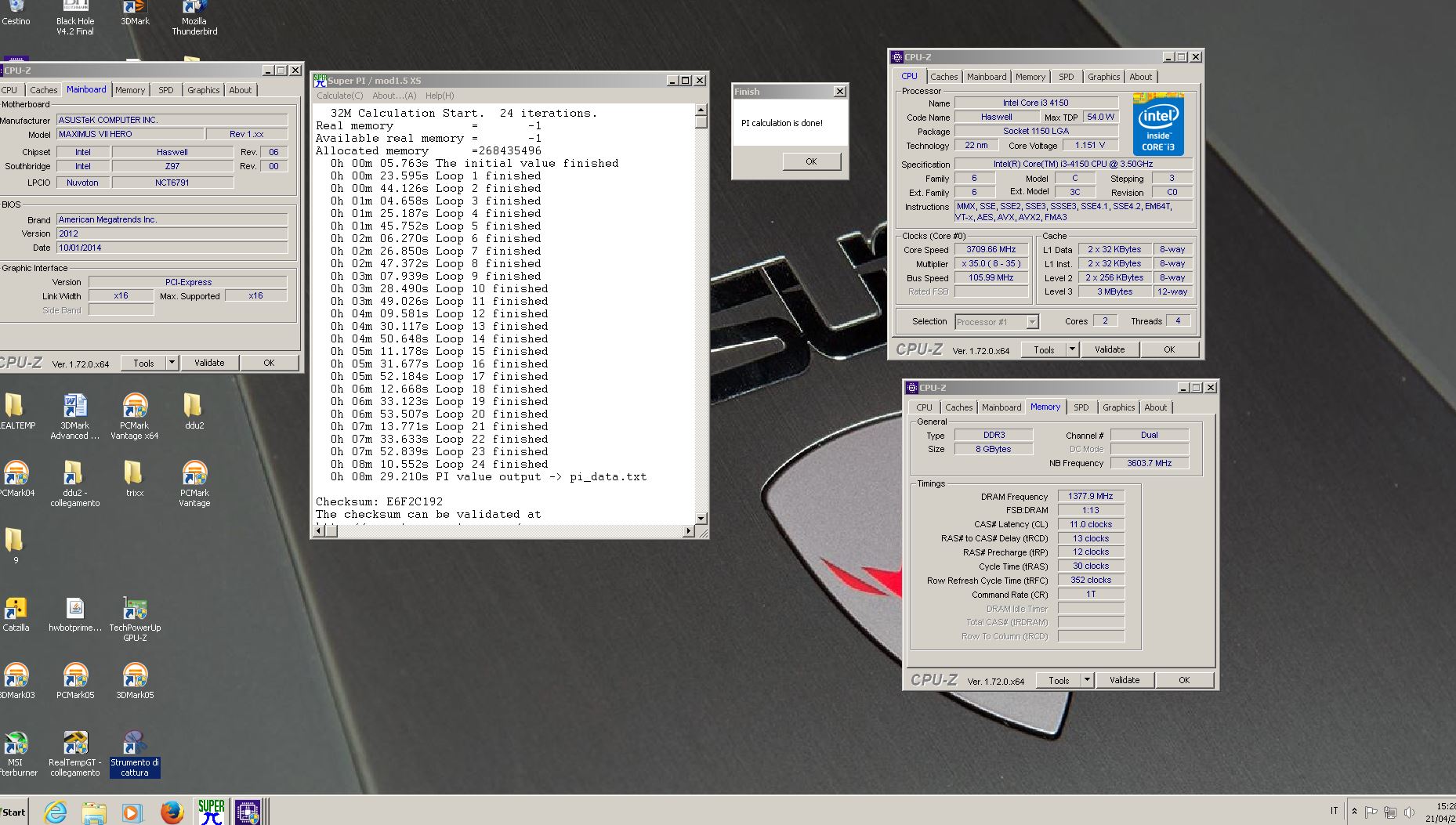Click Super PI vertical scrollbar up arrow

(701, 110)
